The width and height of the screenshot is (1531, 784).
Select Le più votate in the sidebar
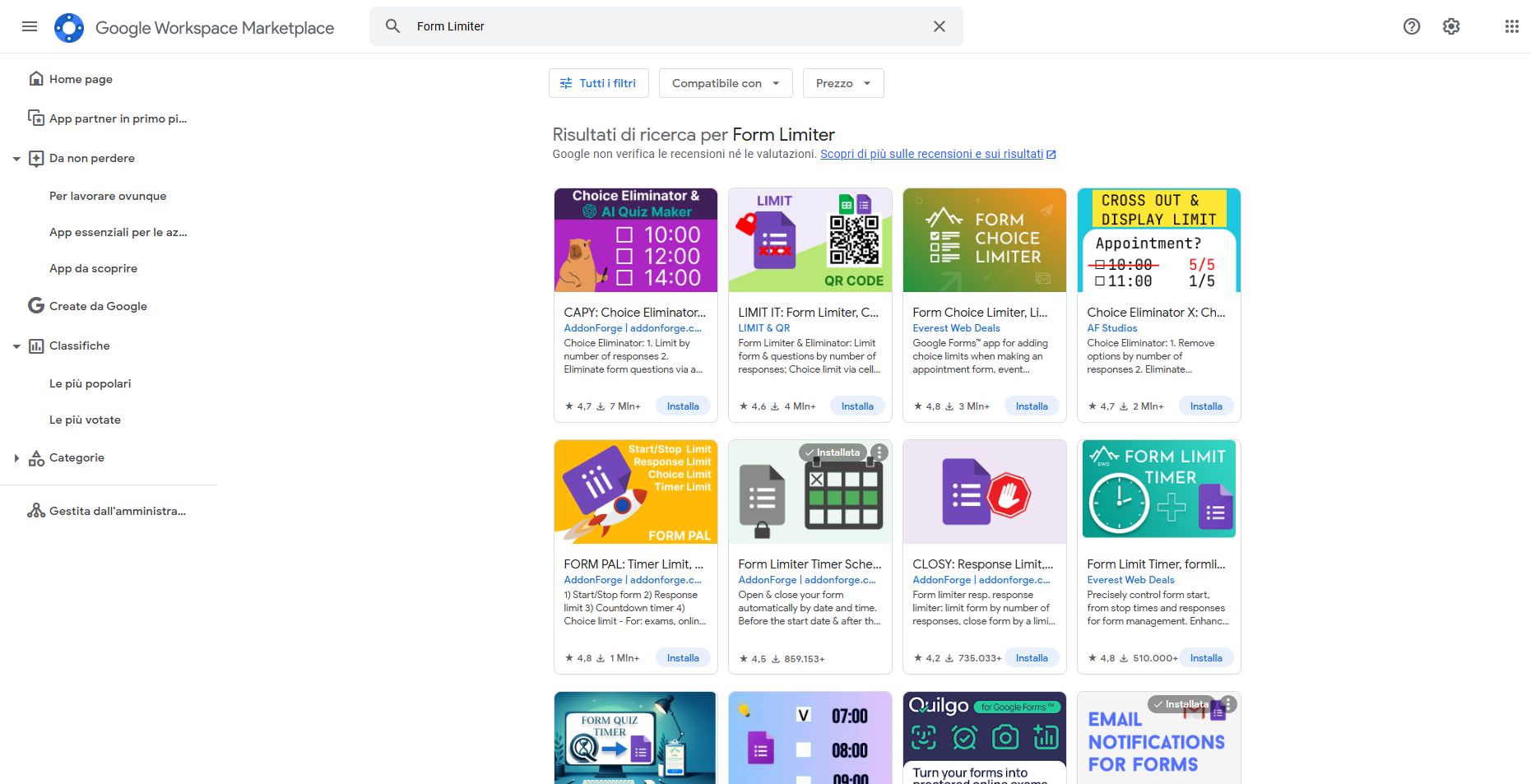tap(85, 420)
